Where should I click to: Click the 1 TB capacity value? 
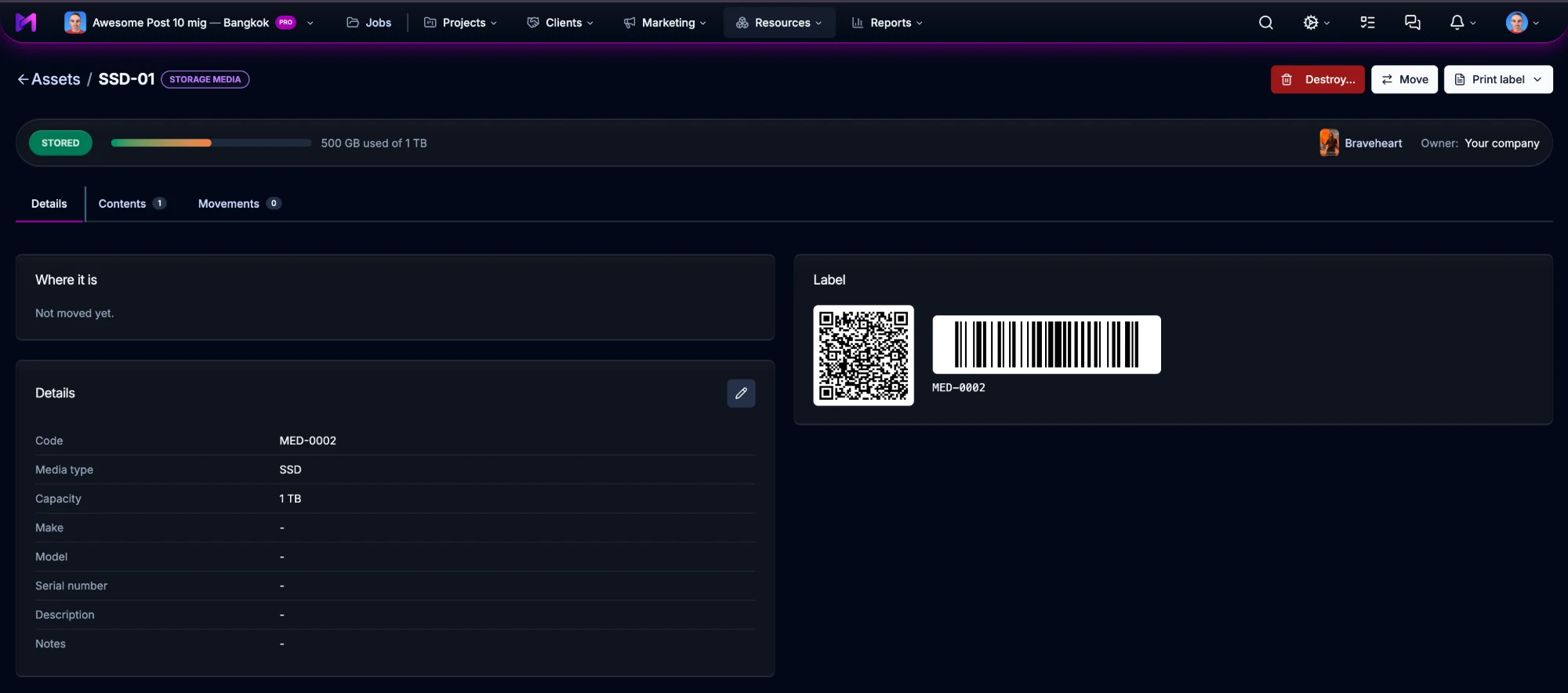pyautogui.click(x=290, y=499)
